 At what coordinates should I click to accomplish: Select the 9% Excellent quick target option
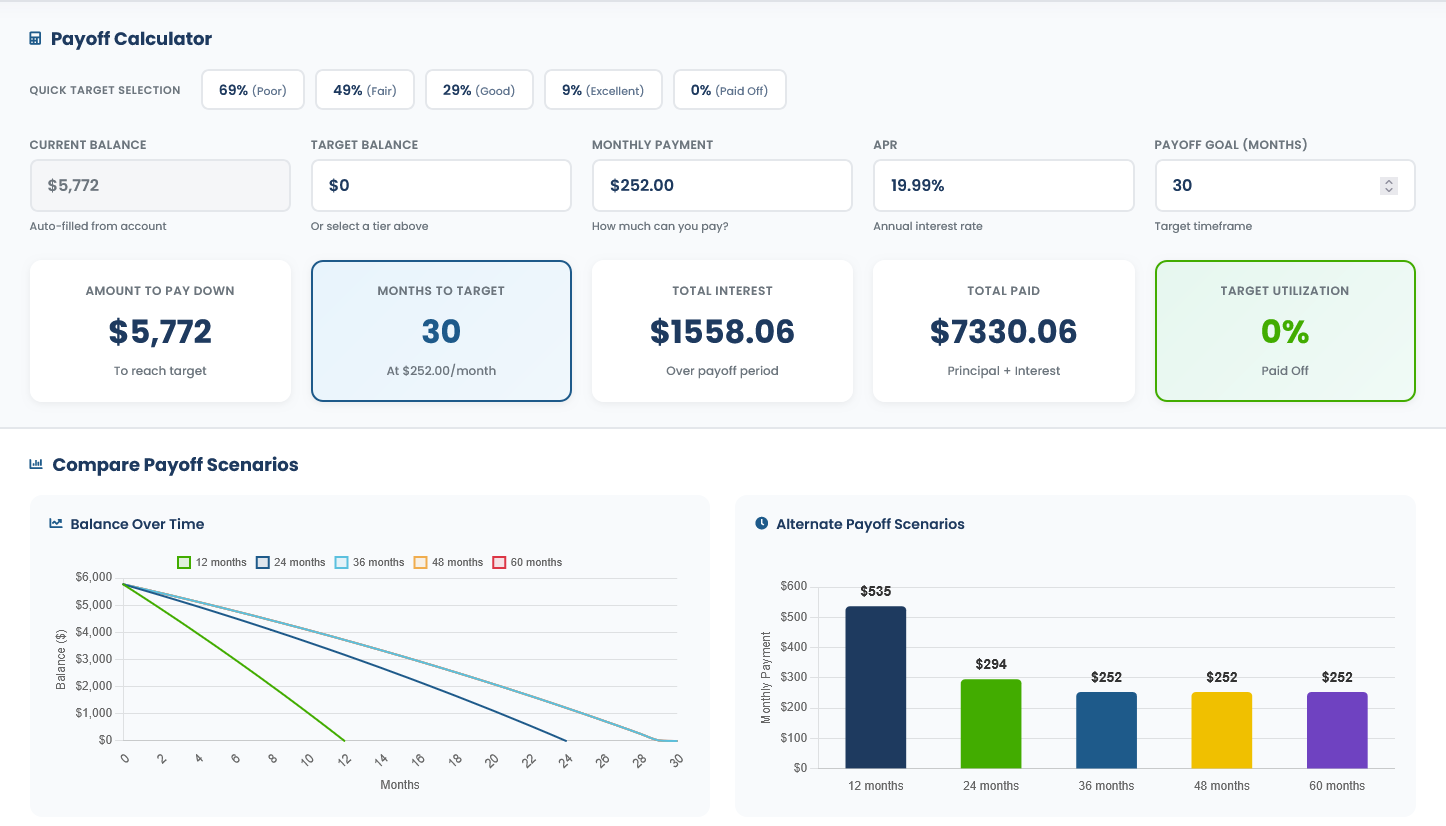(603, 89)
